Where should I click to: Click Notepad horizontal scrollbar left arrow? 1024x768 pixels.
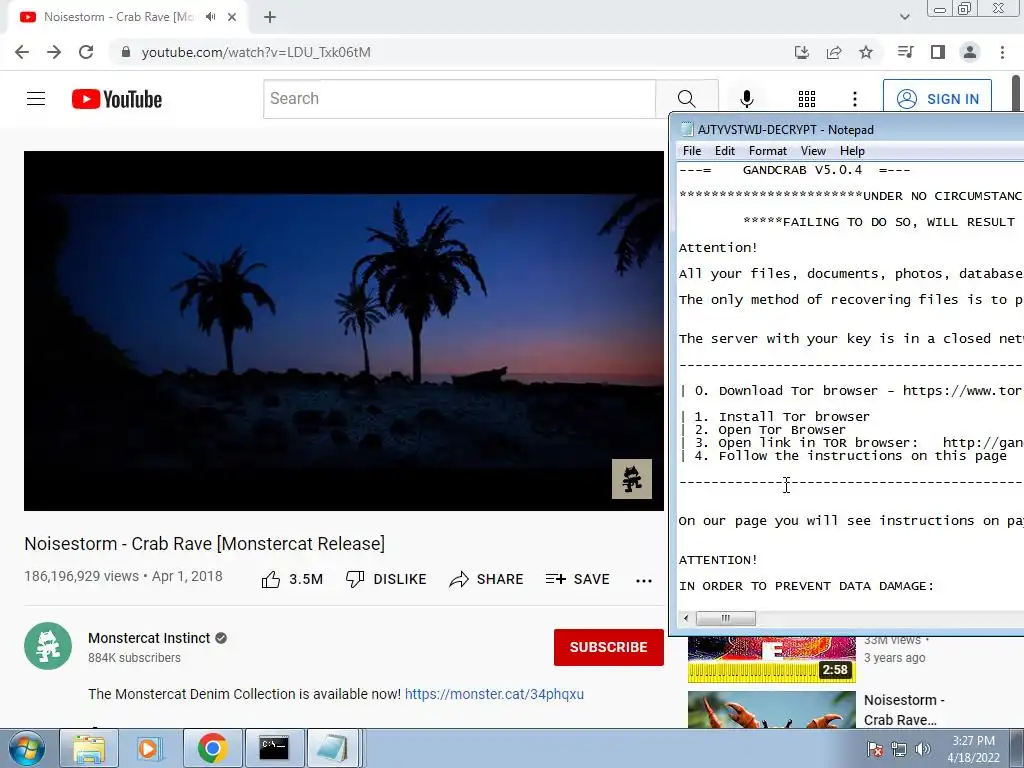click(686, 618)
